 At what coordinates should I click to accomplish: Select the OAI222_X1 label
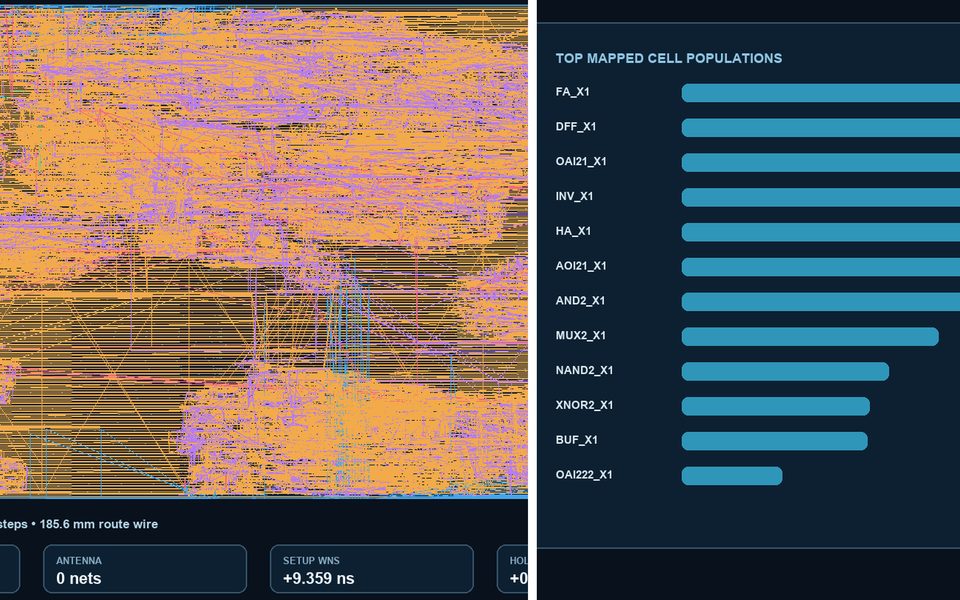click(584, 475)
